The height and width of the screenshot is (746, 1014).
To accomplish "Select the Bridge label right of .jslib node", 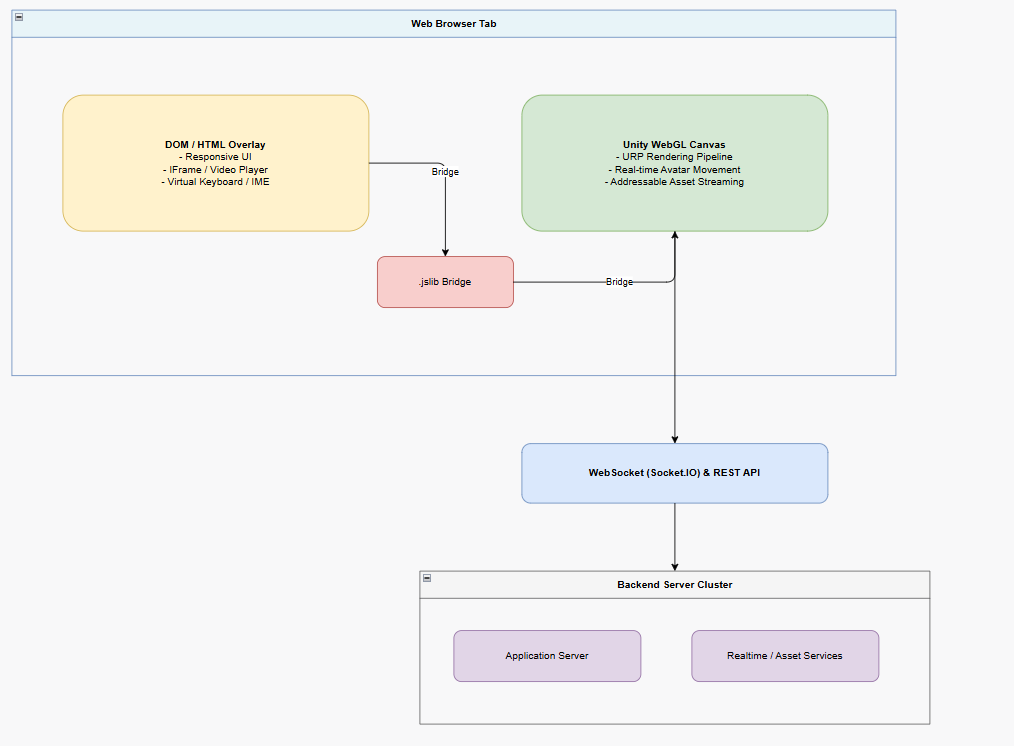I will tap(619, 282).
